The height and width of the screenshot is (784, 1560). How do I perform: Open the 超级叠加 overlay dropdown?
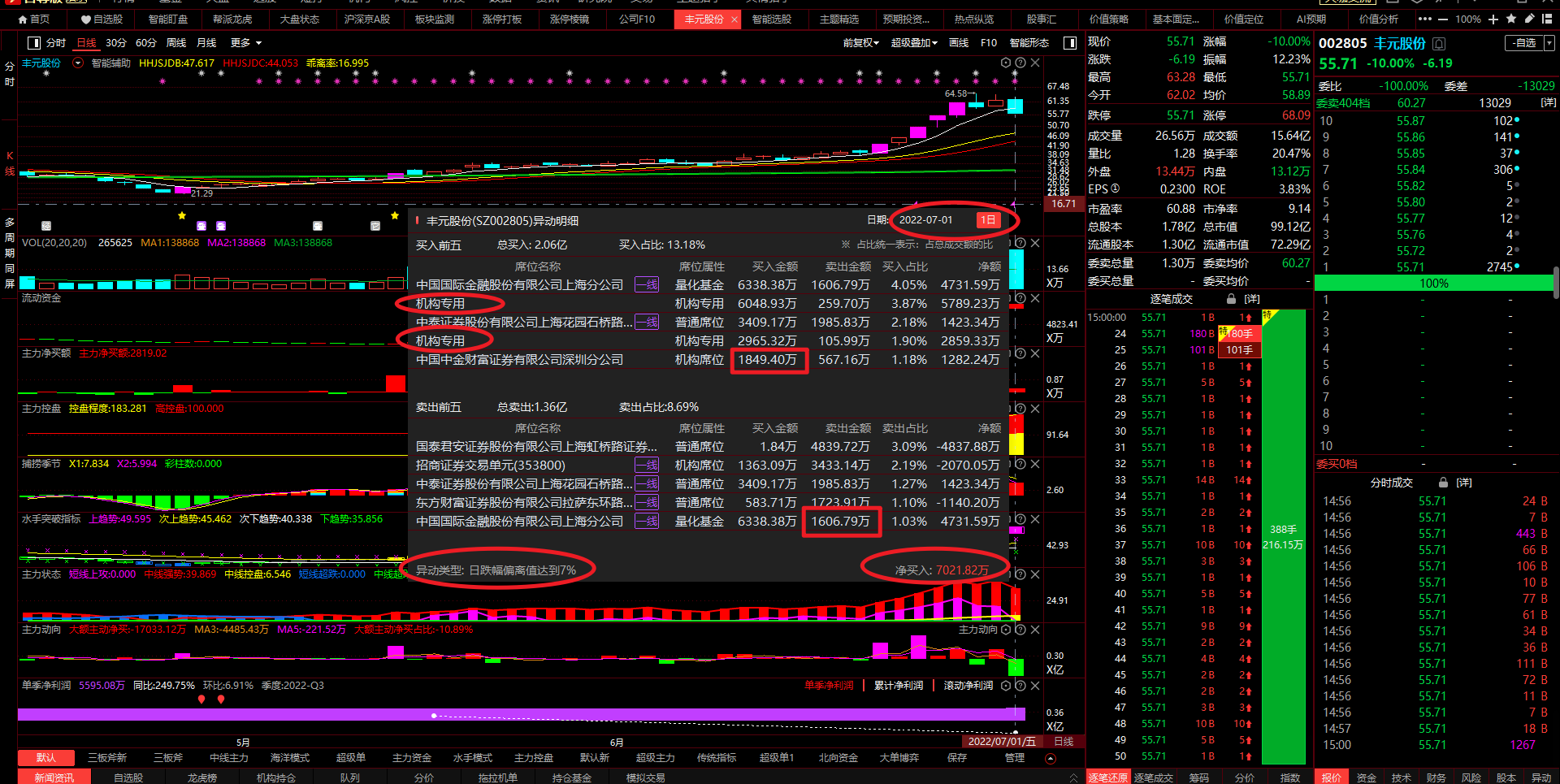click(915, 43)
